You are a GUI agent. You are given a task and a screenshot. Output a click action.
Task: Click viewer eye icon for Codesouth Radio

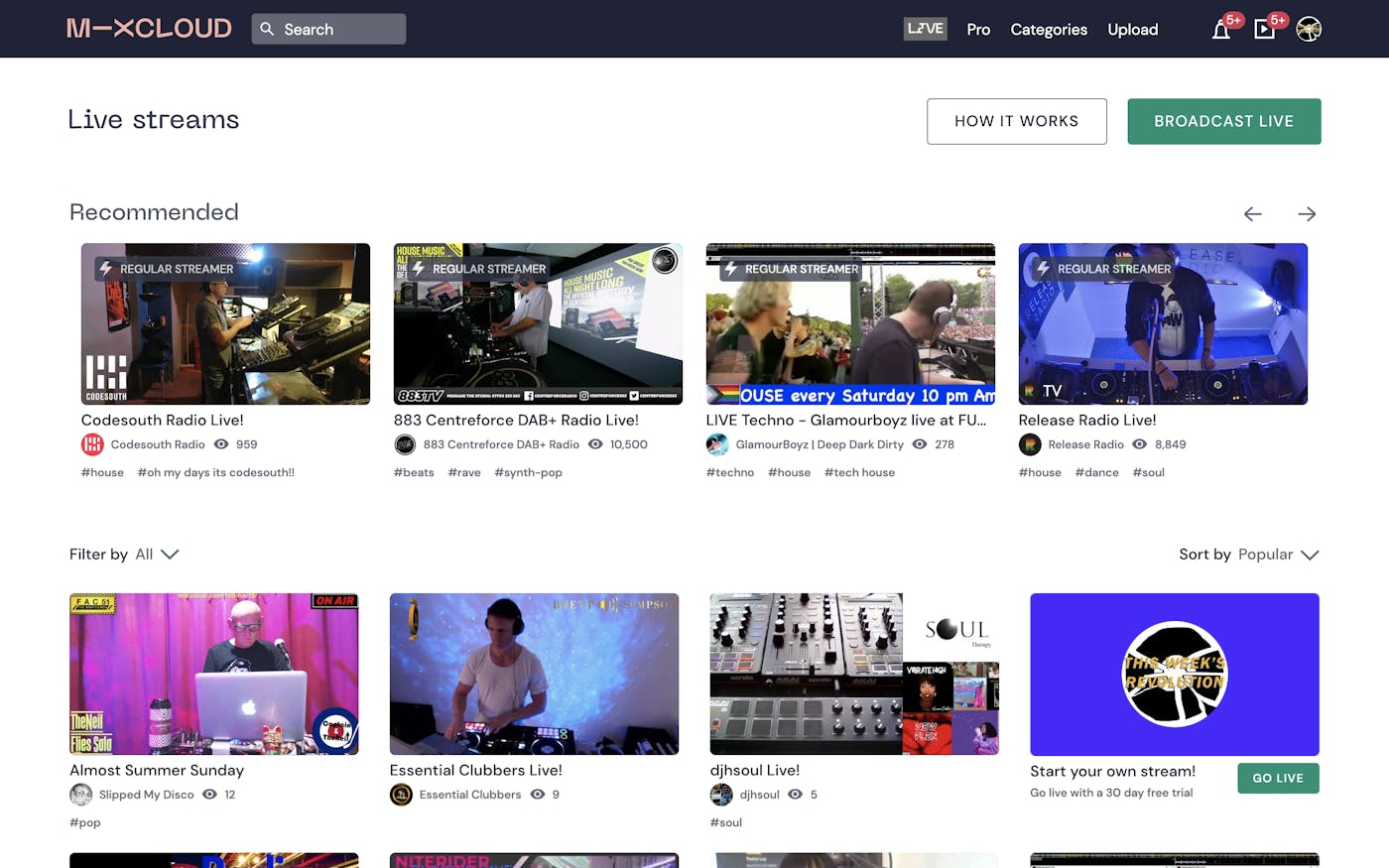(221, 444)
